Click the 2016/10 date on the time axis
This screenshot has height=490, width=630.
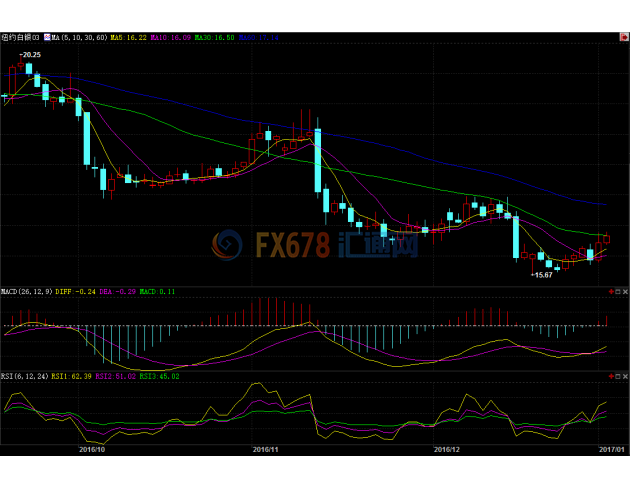click(92, 449)
